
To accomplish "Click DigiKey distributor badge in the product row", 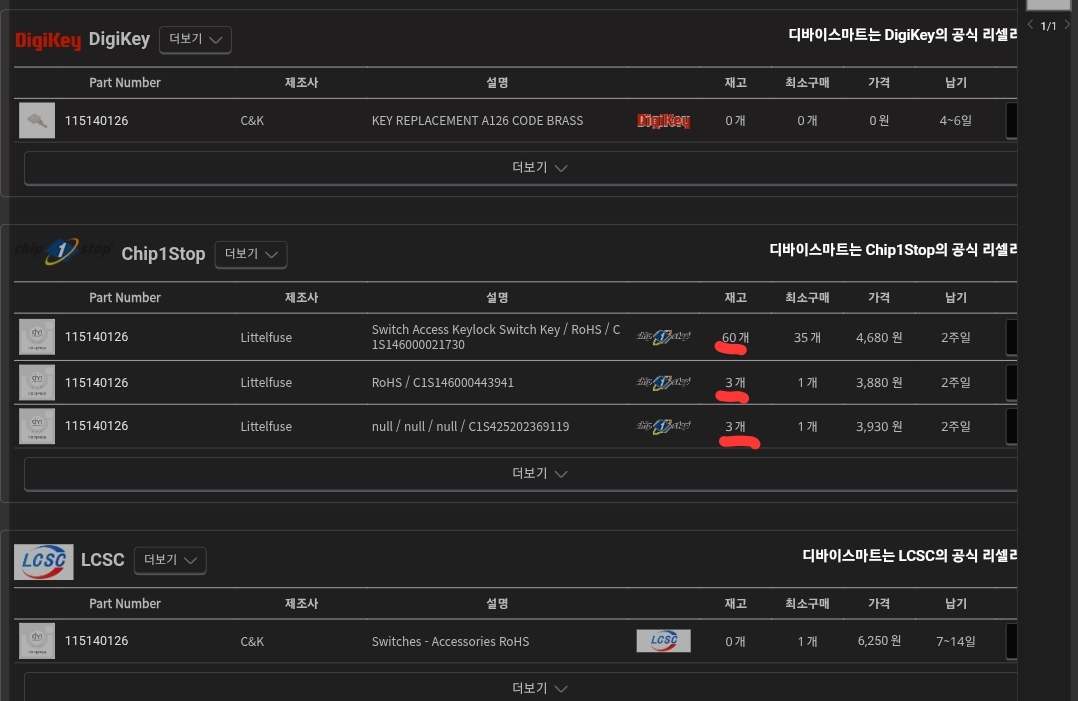I will point(663,121).
